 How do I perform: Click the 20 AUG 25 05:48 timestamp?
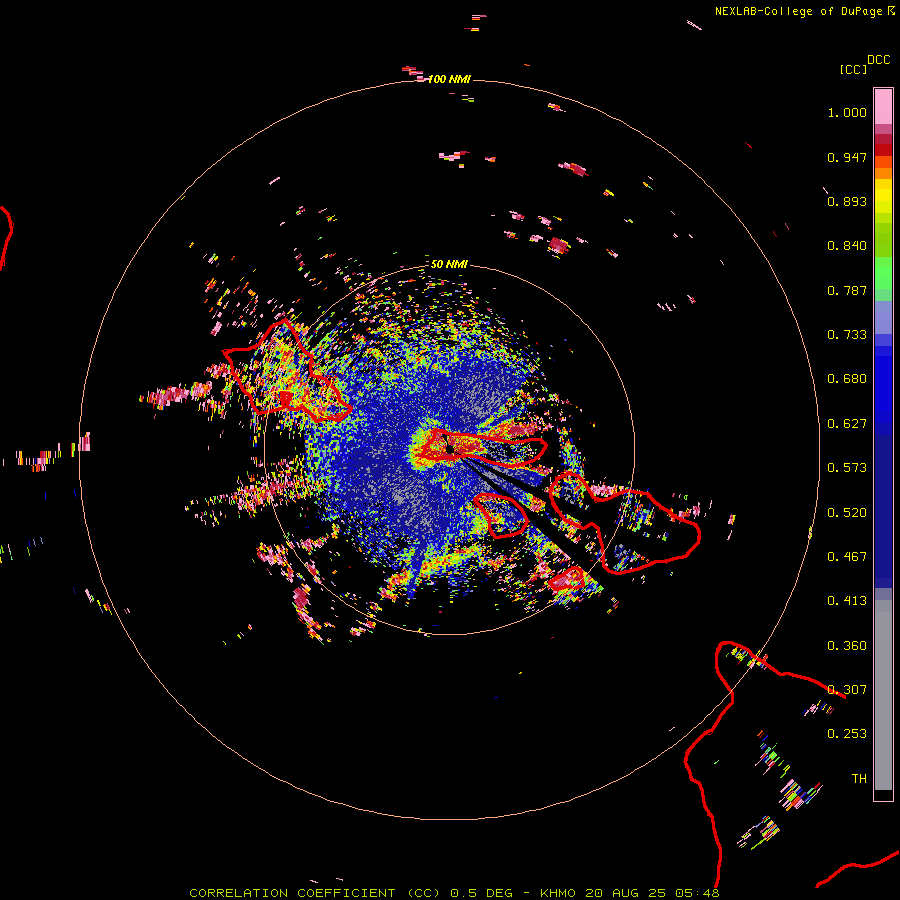tap(652, 893)
